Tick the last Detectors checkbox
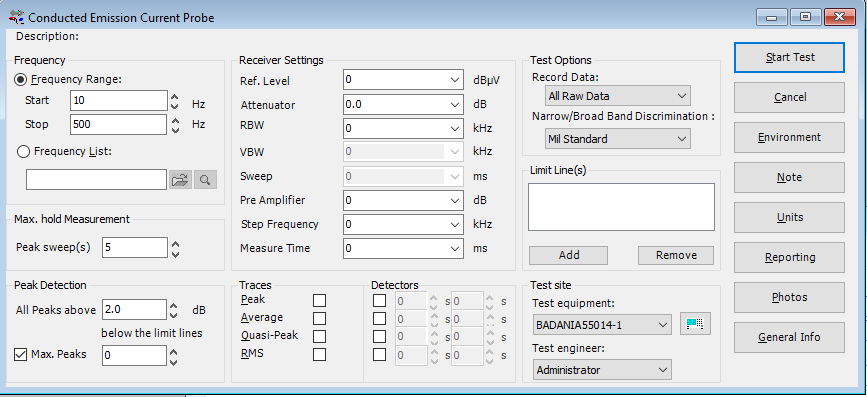Image resolution: width=867 pixels, height=397 pixels. [x=379, y=354]
